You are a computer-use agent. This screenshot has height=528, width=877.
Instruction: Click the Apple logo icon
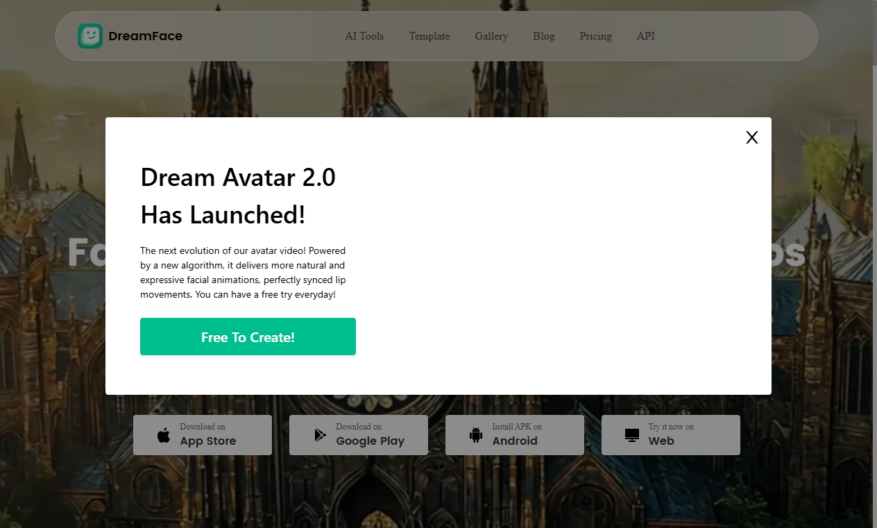tap(163, 435)
